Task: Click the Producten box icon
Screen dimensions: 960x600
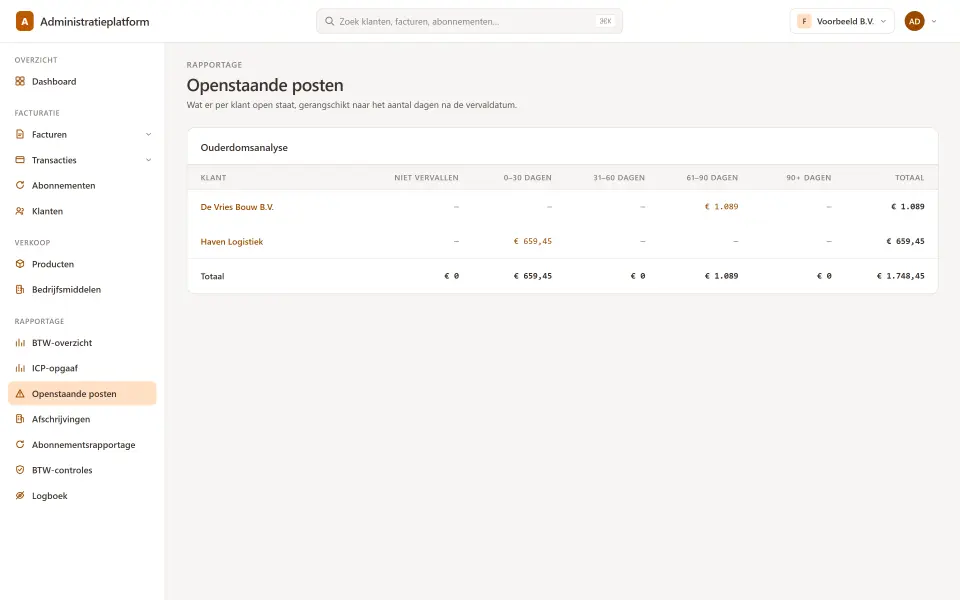Action: coord(20,264)
